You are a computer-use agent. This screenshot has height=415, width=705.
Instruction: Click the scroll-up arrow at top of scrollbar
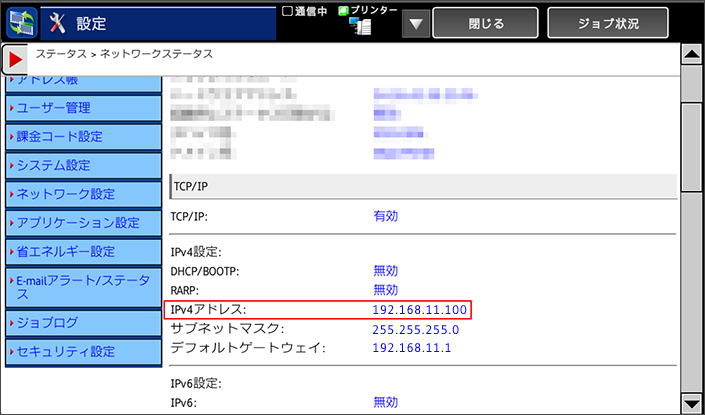690,57
